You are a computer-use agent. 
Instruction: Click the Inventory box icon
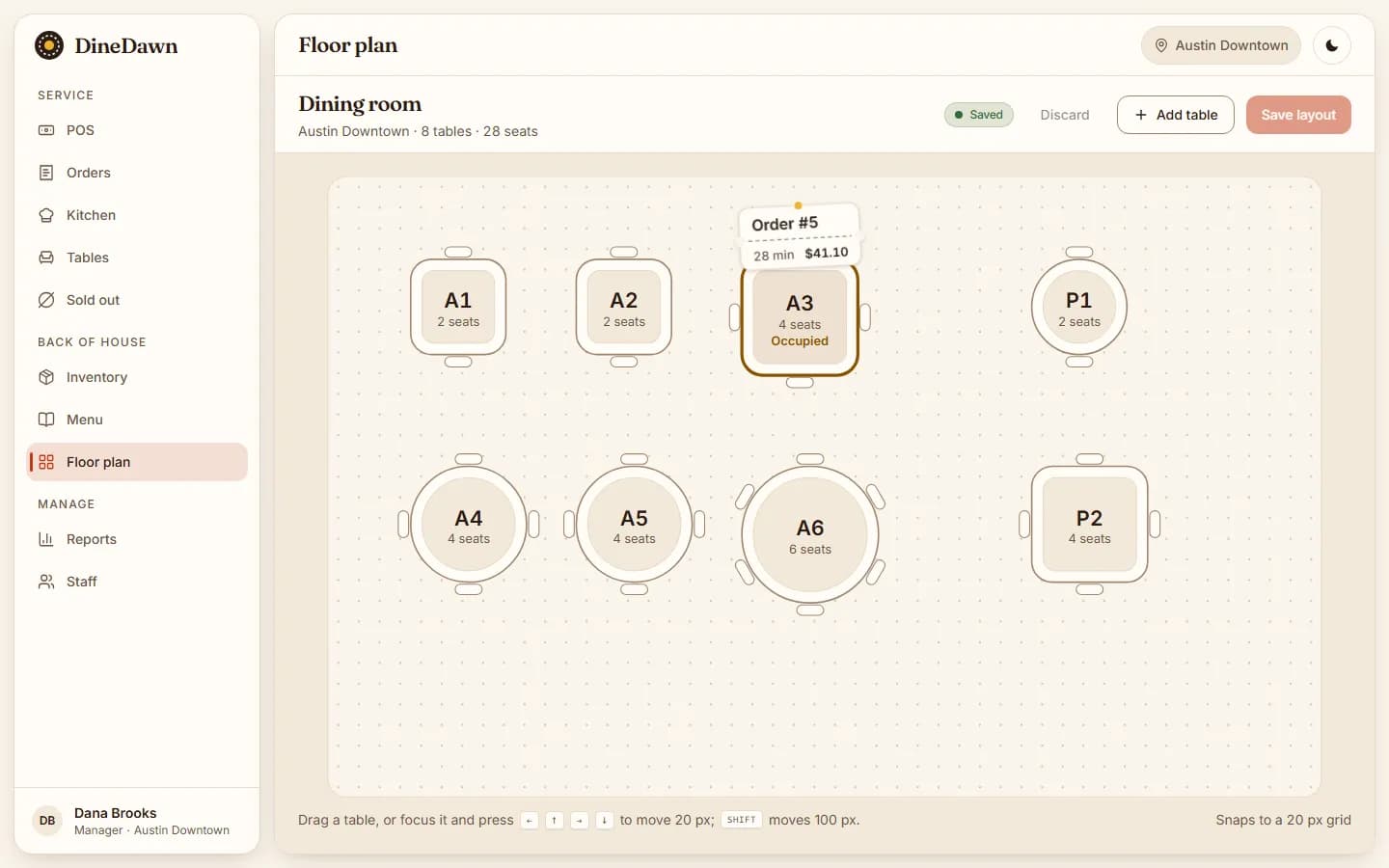(x=46, y=377)
